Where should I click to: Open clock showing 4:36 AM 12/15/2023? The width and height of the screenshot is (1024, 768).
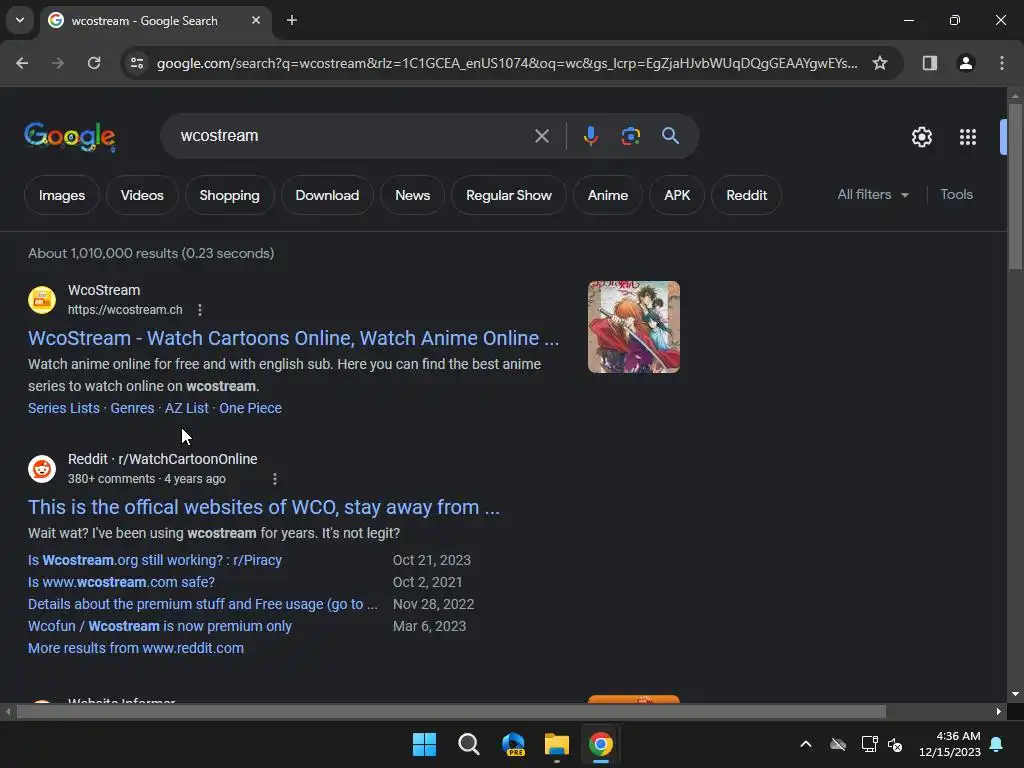[x=950, y=744]
